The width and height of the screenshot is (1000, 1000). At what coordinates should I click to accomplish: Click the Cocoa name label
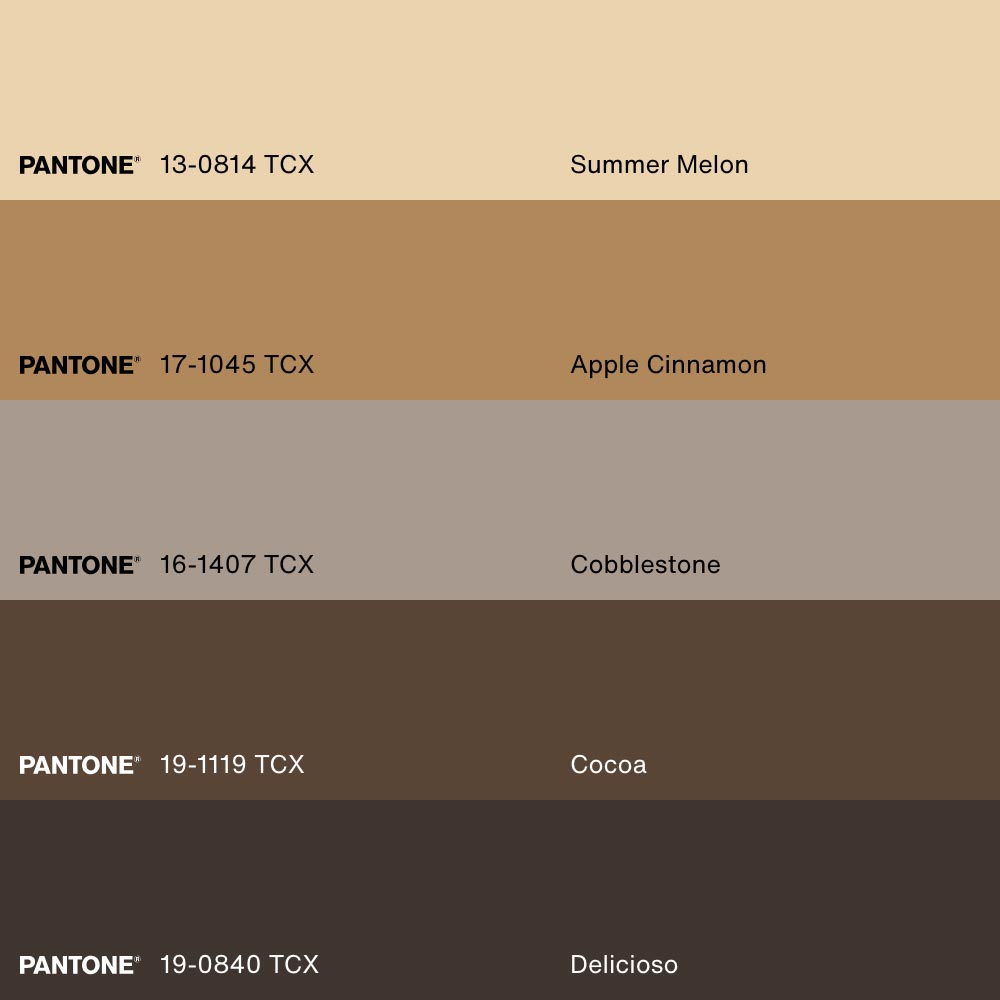point(608,765)
